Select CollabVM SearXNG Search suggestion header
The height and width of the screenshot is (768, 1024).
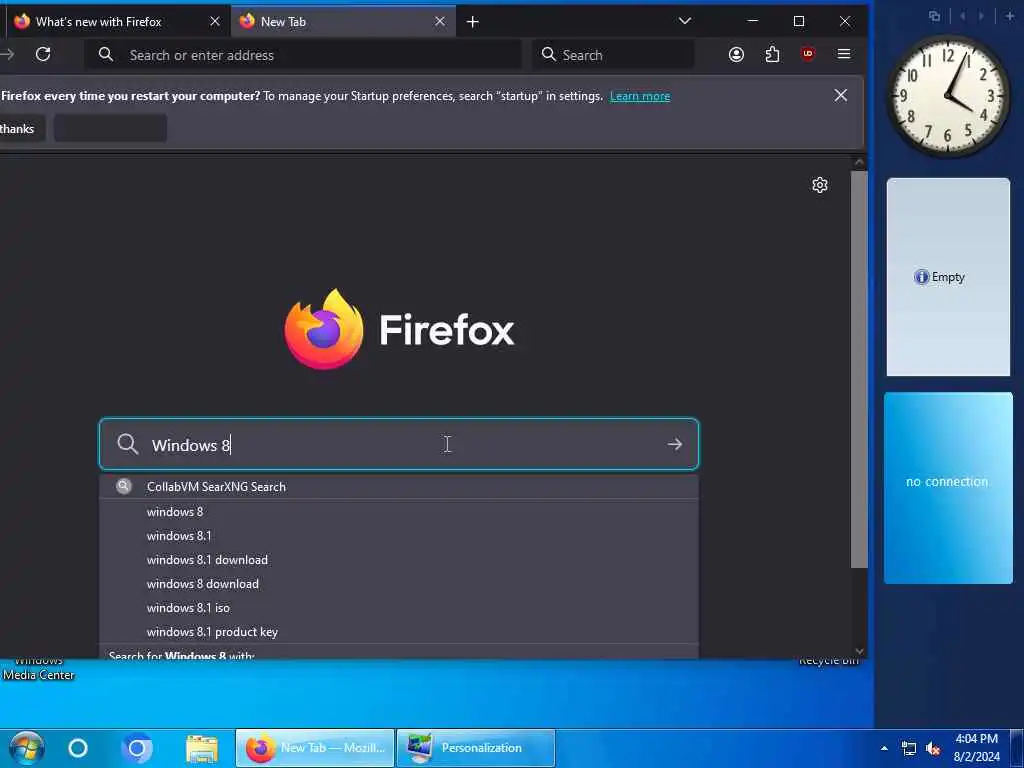pyautogui.click(x=399, y=487)
